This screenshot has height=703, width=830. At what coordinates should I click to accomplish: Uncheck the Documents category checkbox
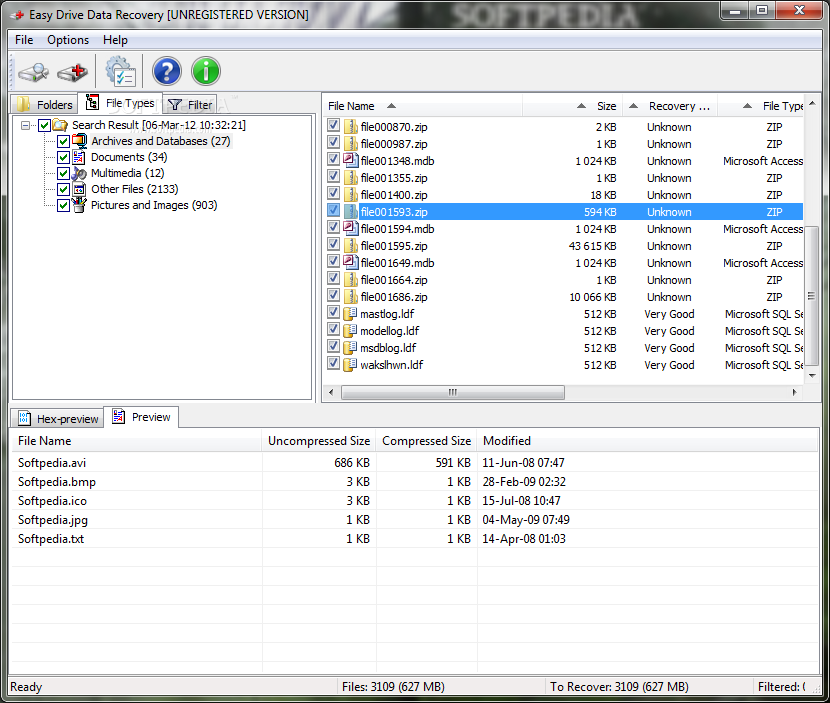[64, 157]
